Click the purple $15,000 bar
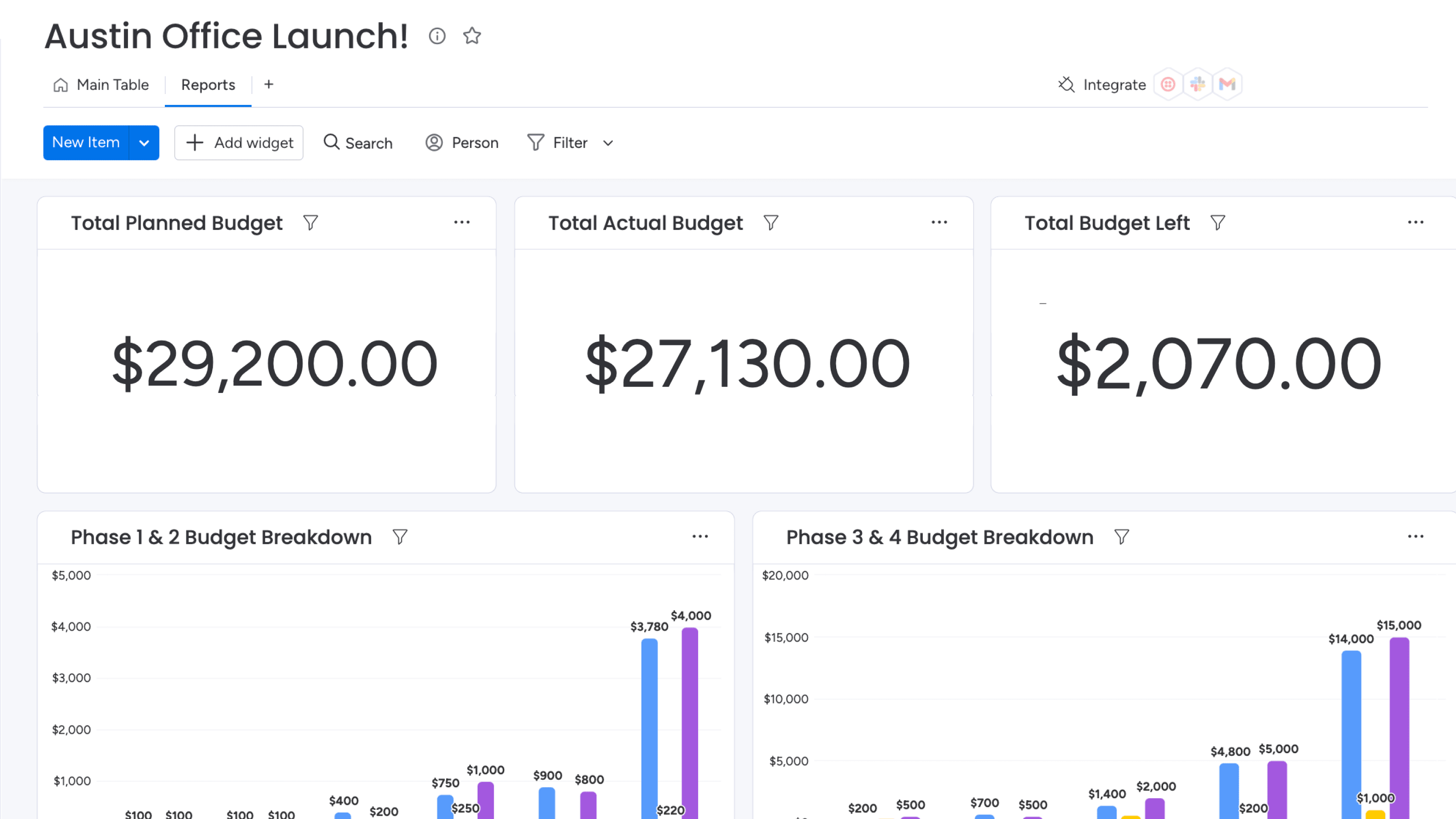 1399,728
